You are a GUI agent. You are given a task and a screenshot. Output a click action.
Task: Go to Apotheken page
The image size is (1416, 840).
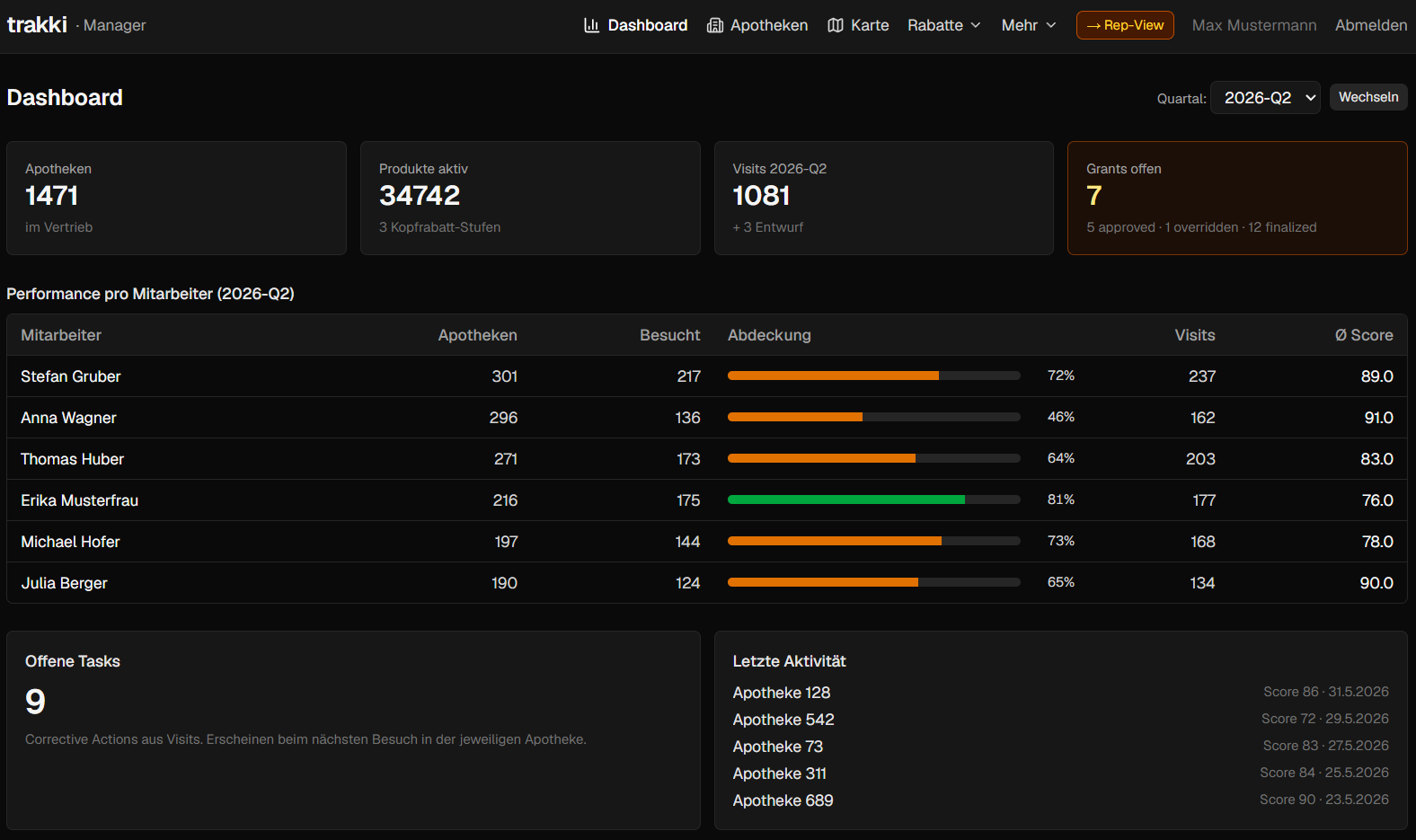(x=757, y=25)
